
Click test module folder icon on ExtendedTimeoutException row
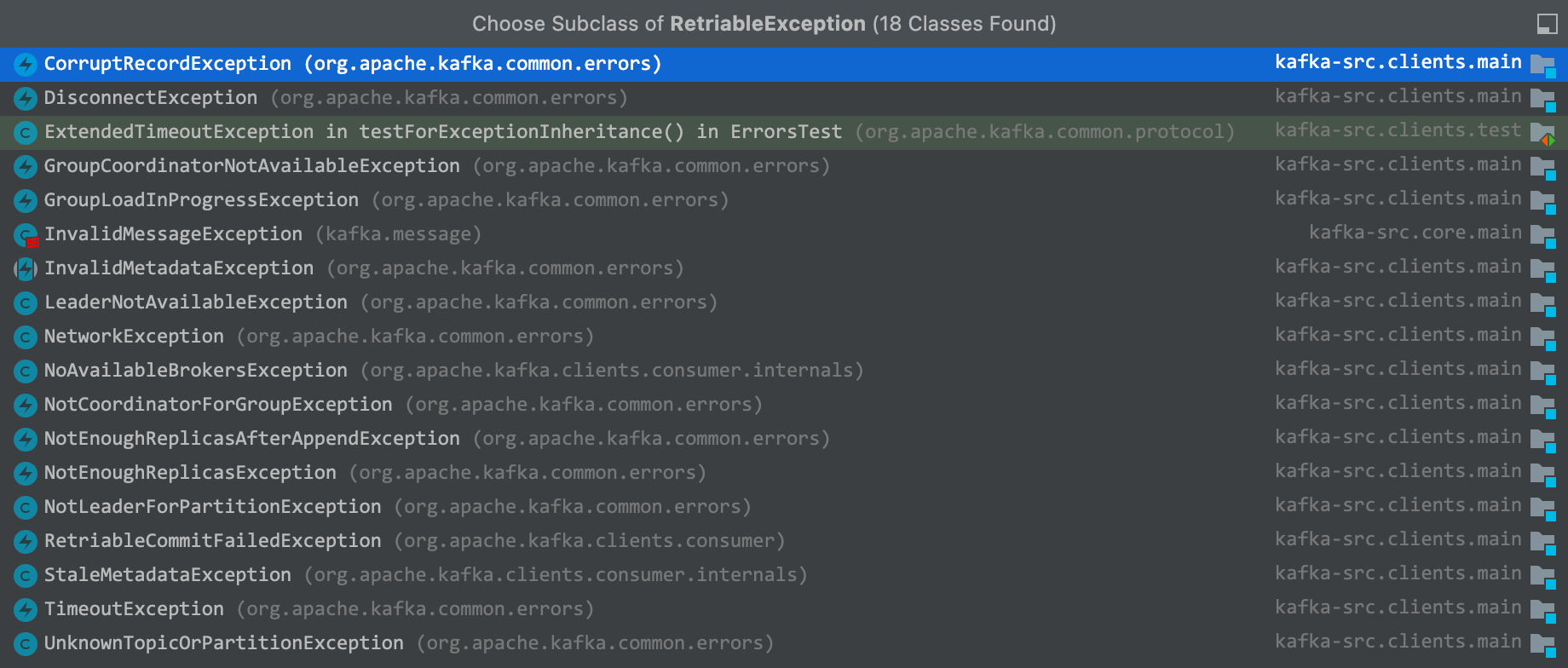click(1543, 133)
